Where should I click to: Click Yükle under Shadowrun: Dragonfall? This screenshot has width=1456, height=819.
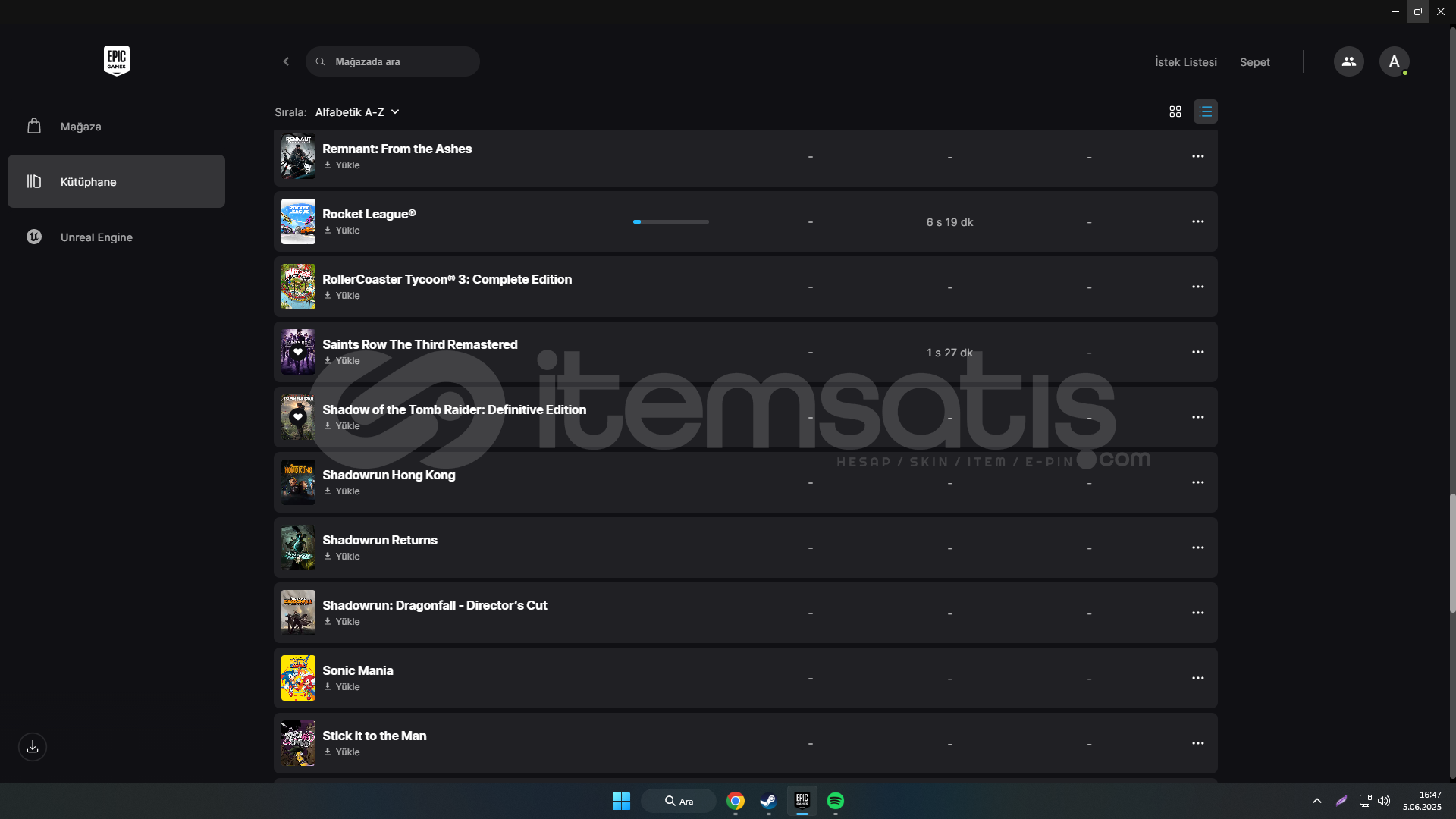[342, 622]
